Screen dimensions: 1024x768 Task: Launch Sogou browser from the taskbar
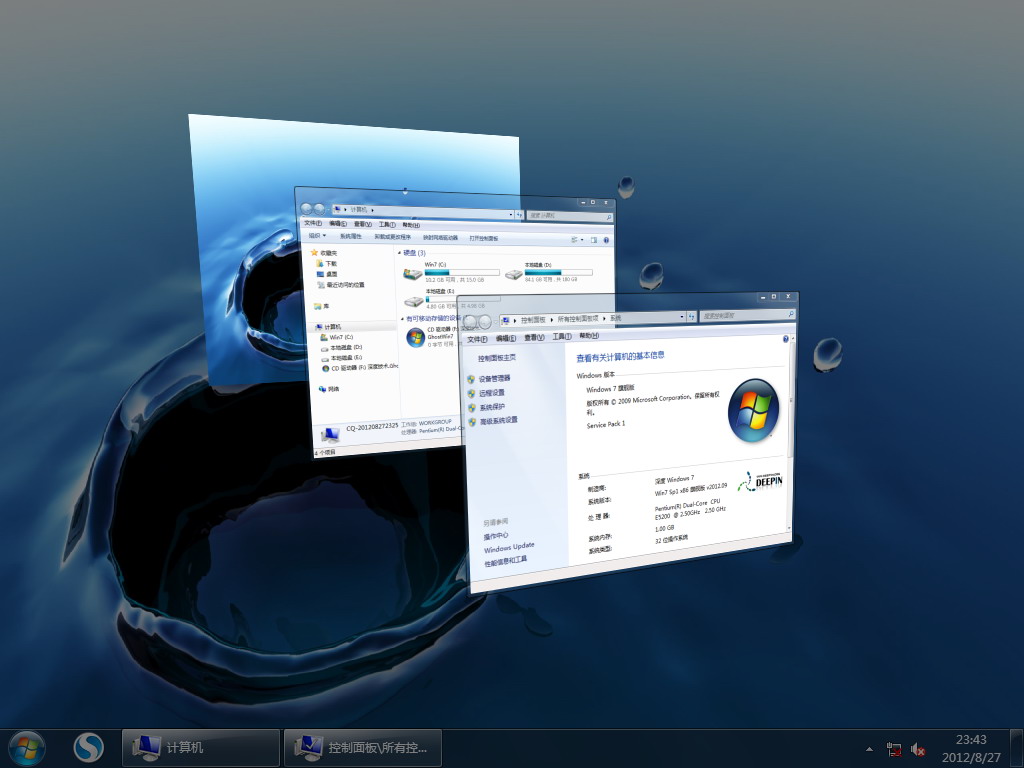click(88, 748)
